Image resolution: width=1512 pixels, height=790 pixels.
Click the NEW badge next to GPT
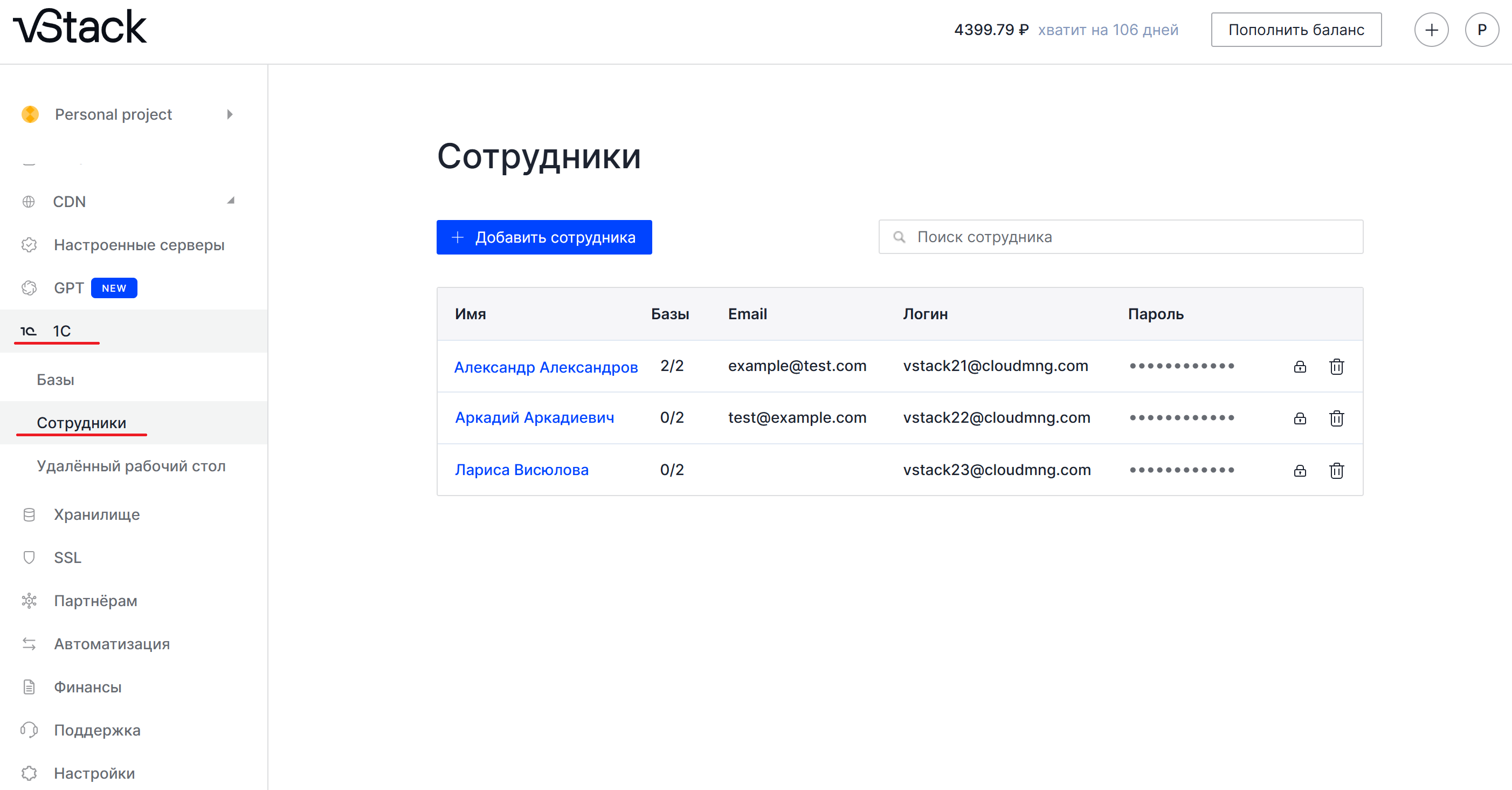(114, 288)
